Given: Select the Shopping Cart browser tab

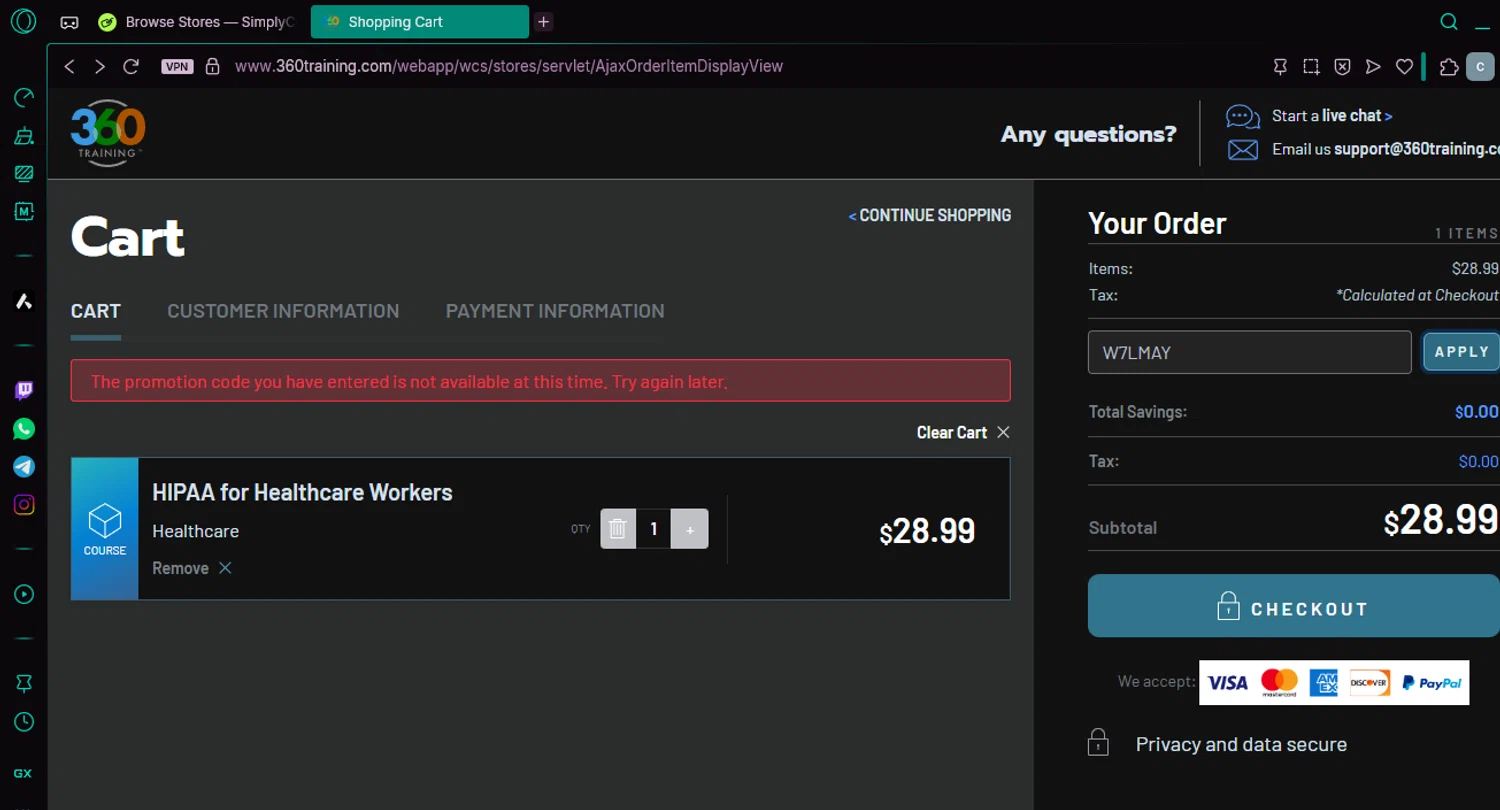Looking at the screenshot, I should pos(420,22).
